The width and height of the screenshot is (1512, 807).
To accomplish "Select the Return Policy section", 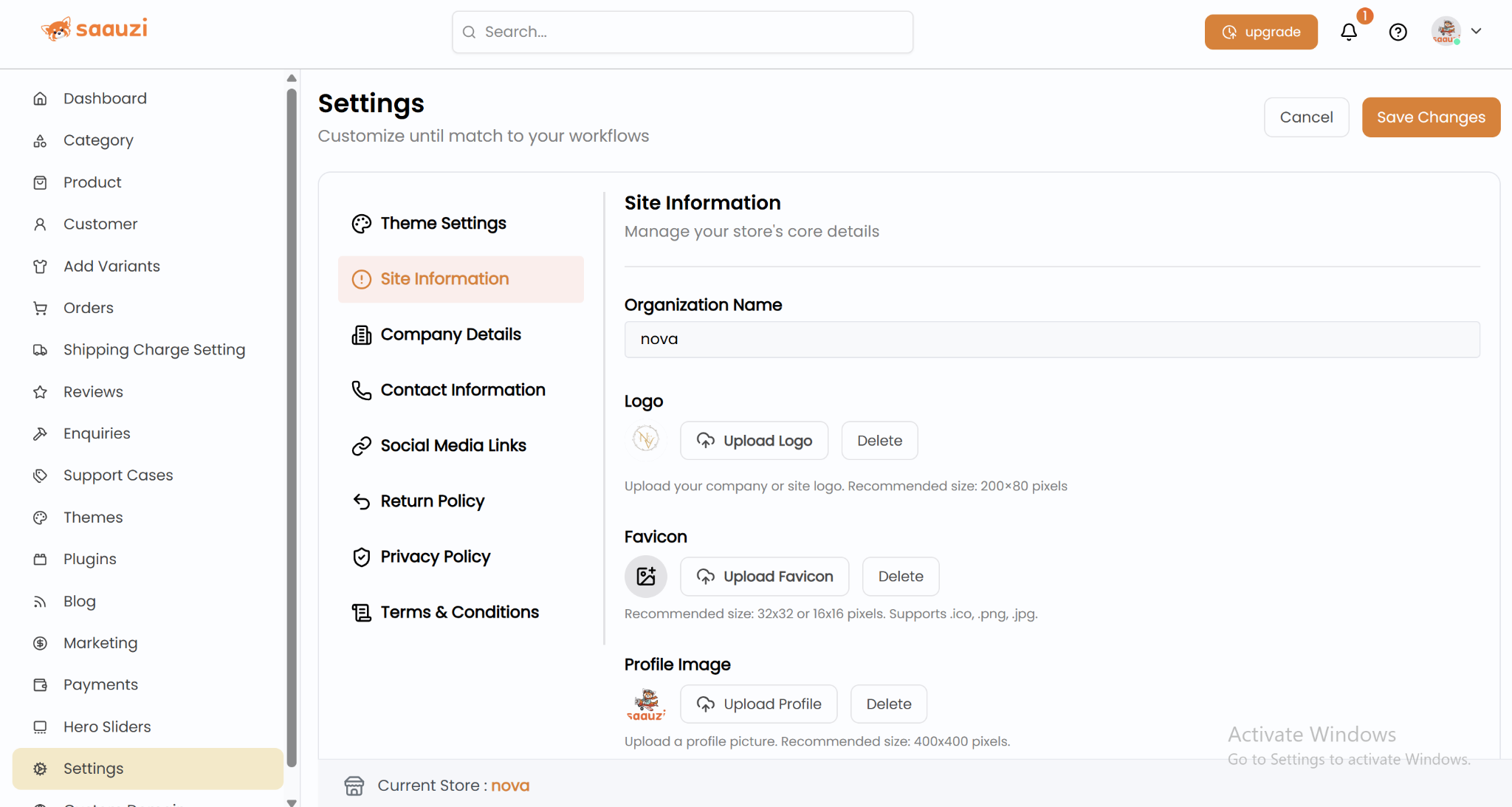I will pyautogui.click(x=432, y=501).
